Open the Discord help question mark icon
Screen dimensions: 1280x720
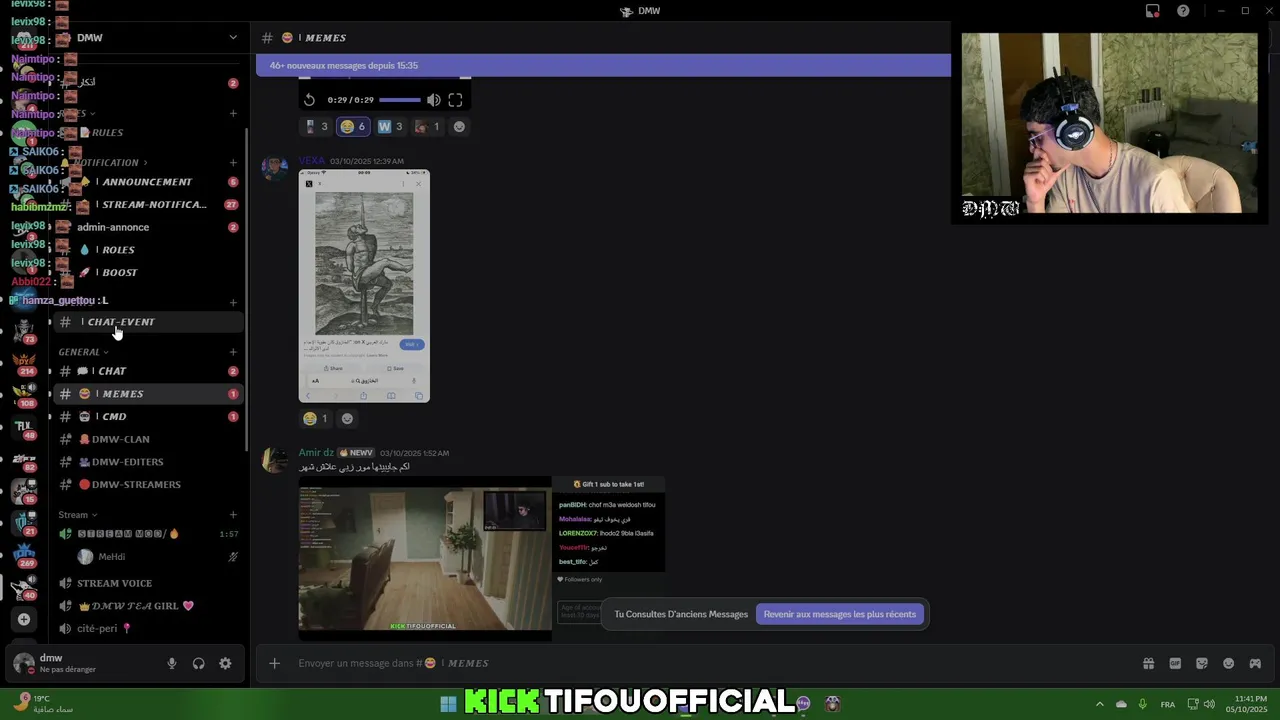click(1183, 11)
